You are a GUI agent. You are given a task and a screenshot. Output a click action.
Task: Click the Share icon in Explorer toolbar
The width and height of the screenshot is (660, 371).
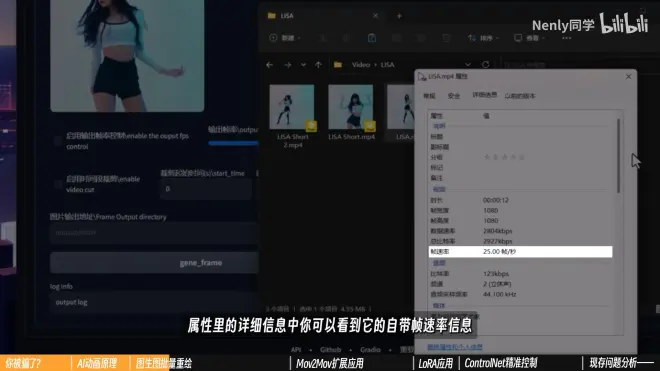(x=421, y=38)
